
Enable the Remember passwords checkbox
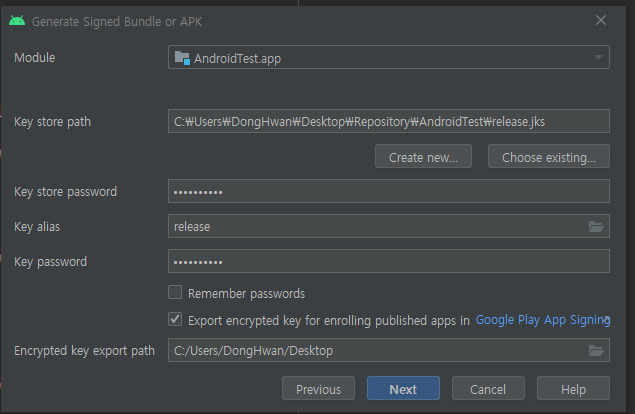tap(175, 292)
